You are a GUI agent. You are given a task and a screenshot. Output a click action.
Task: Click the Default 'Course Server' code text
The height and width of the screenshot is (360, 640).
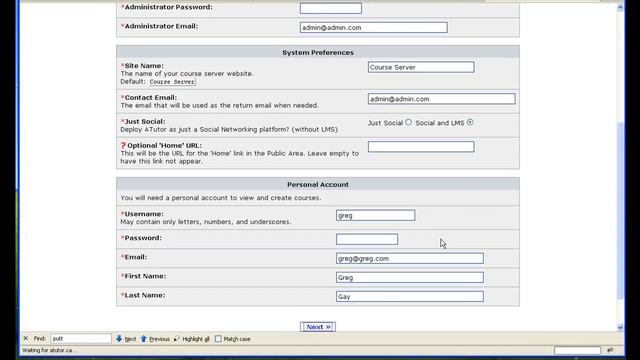pos(172,82)
